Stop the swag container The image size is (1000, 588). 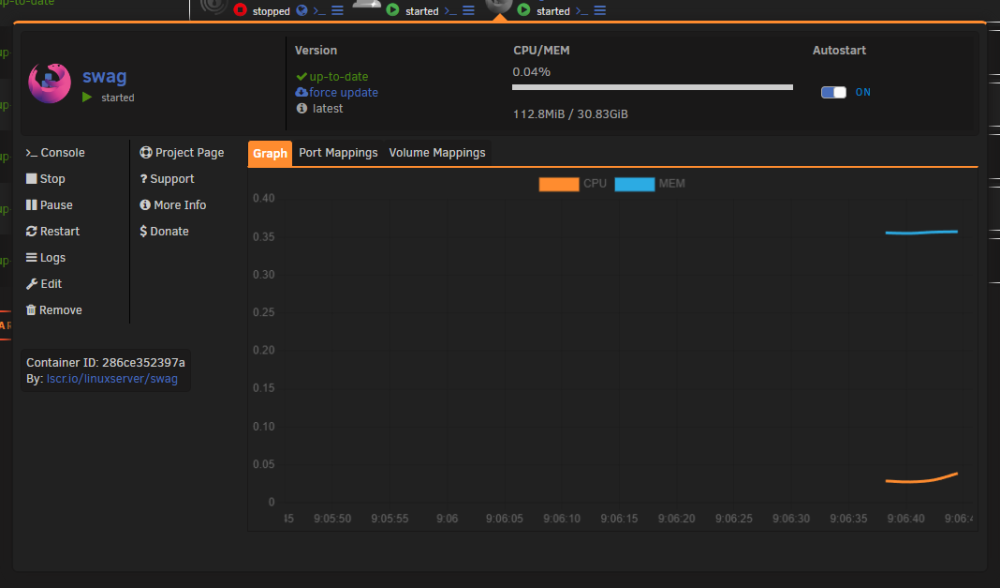(x=45, y=179)
